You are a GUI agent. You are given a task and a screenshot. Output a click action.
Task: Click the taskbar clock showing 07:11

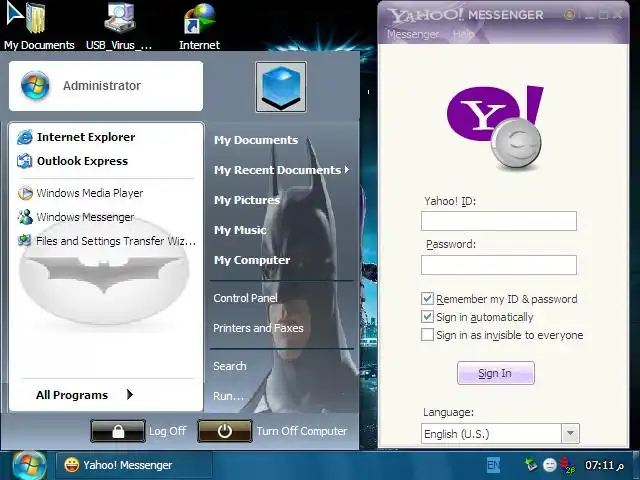(604, 465)
